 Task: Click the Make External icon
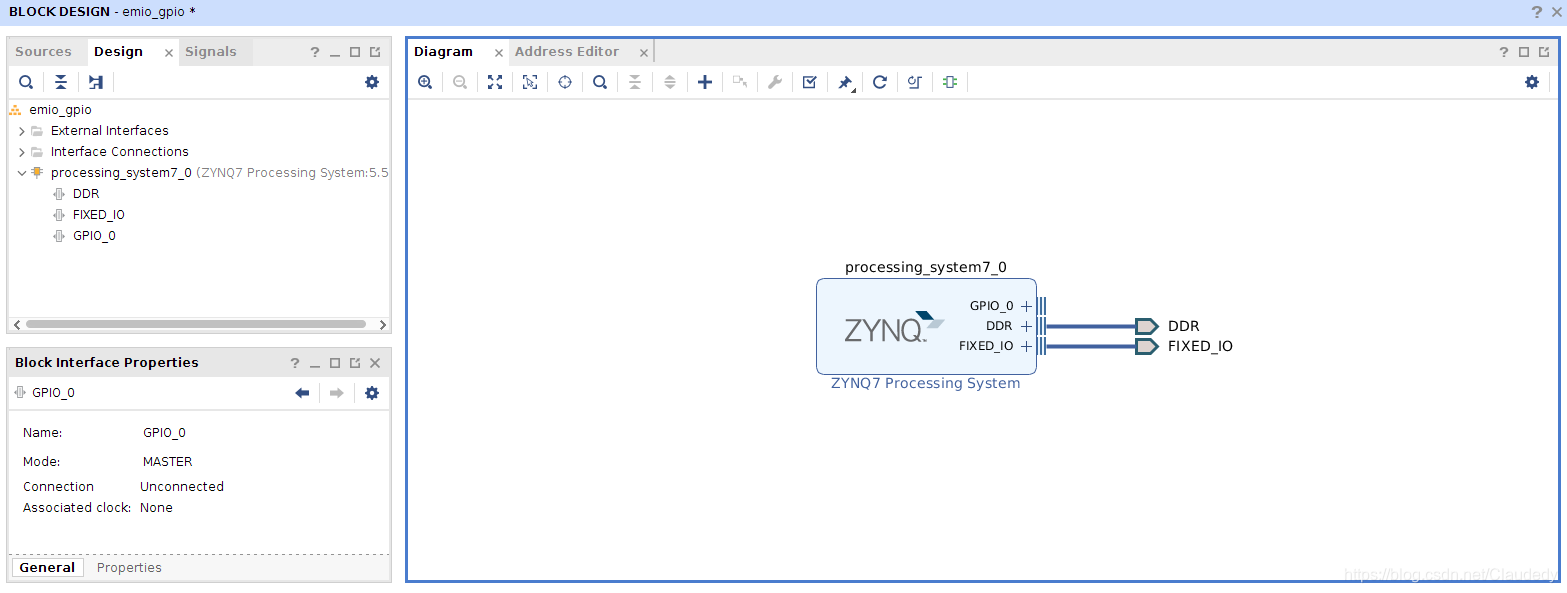[740, 82]
